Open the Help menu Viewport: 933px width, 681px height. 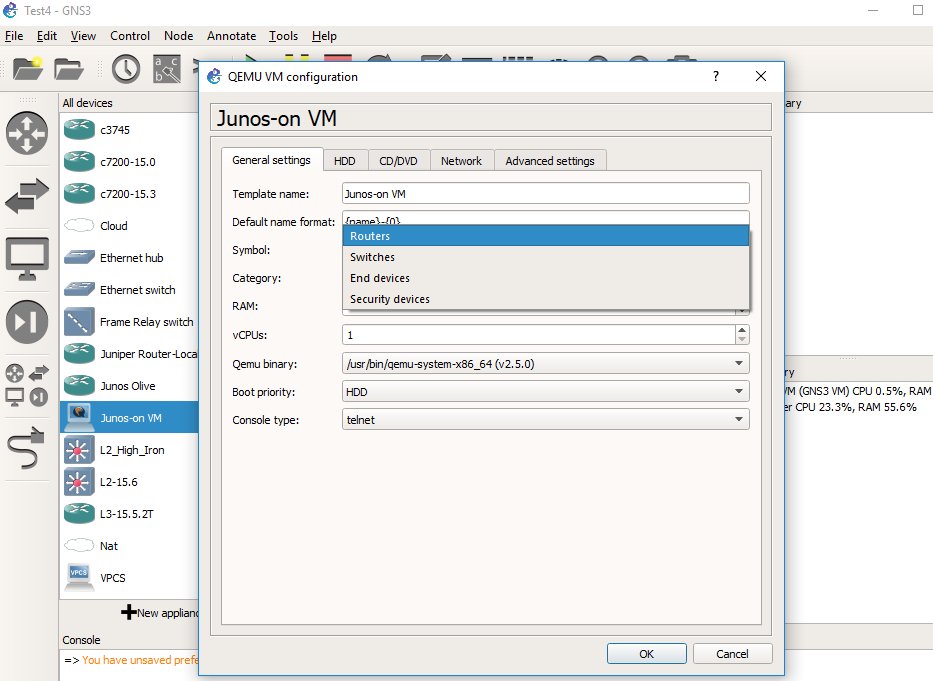click(324, 36)
